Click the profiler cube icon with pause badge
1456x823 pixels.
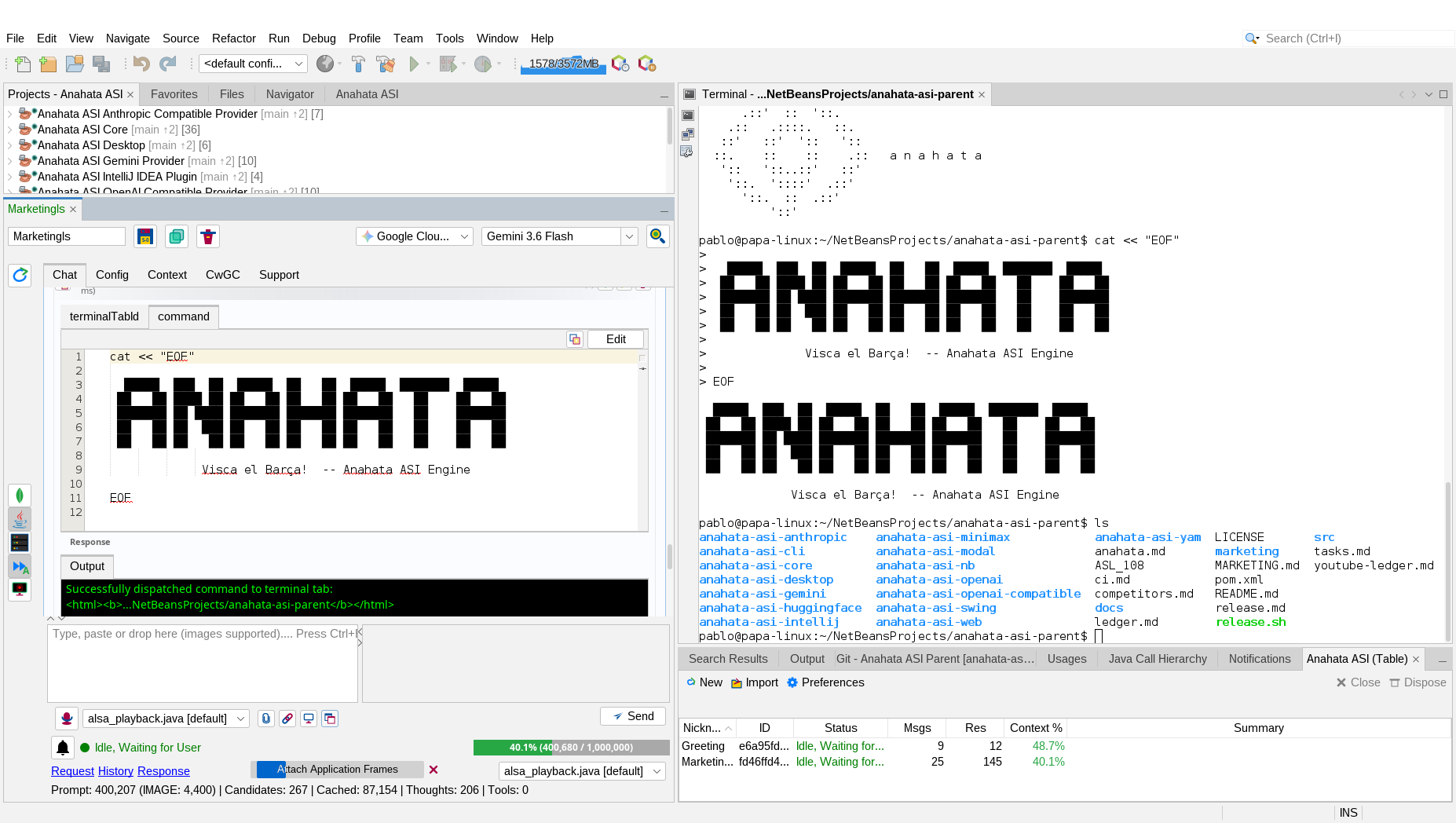pos(647,64)
